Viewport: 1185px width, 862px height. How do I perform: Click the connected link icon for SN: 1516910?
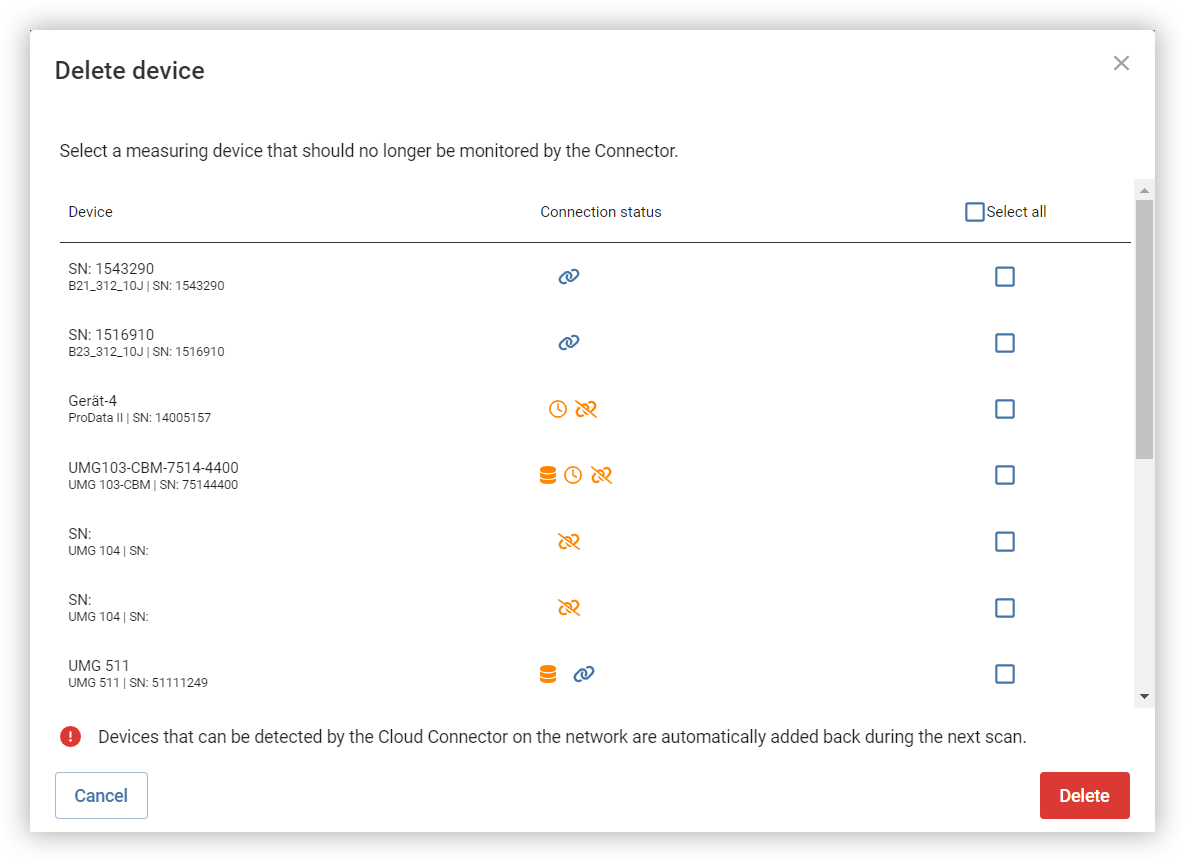(568, 342)
